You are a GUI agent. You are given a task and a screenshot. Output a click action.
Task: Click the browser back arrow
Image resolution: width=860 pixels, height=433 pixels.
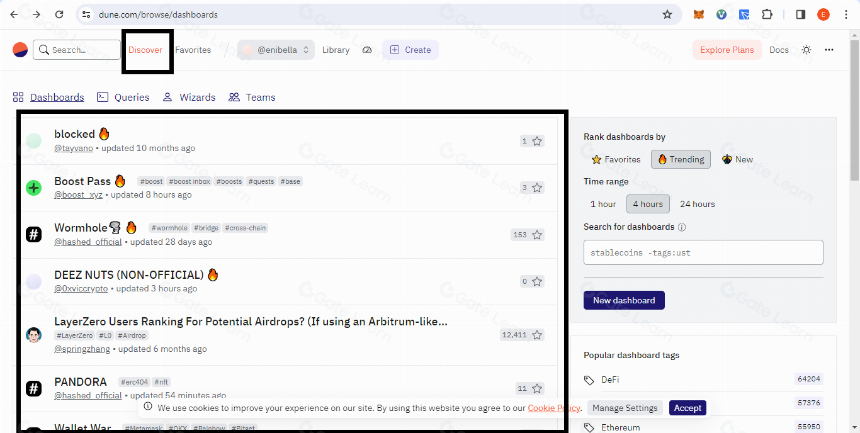click(x=14, y=15)
